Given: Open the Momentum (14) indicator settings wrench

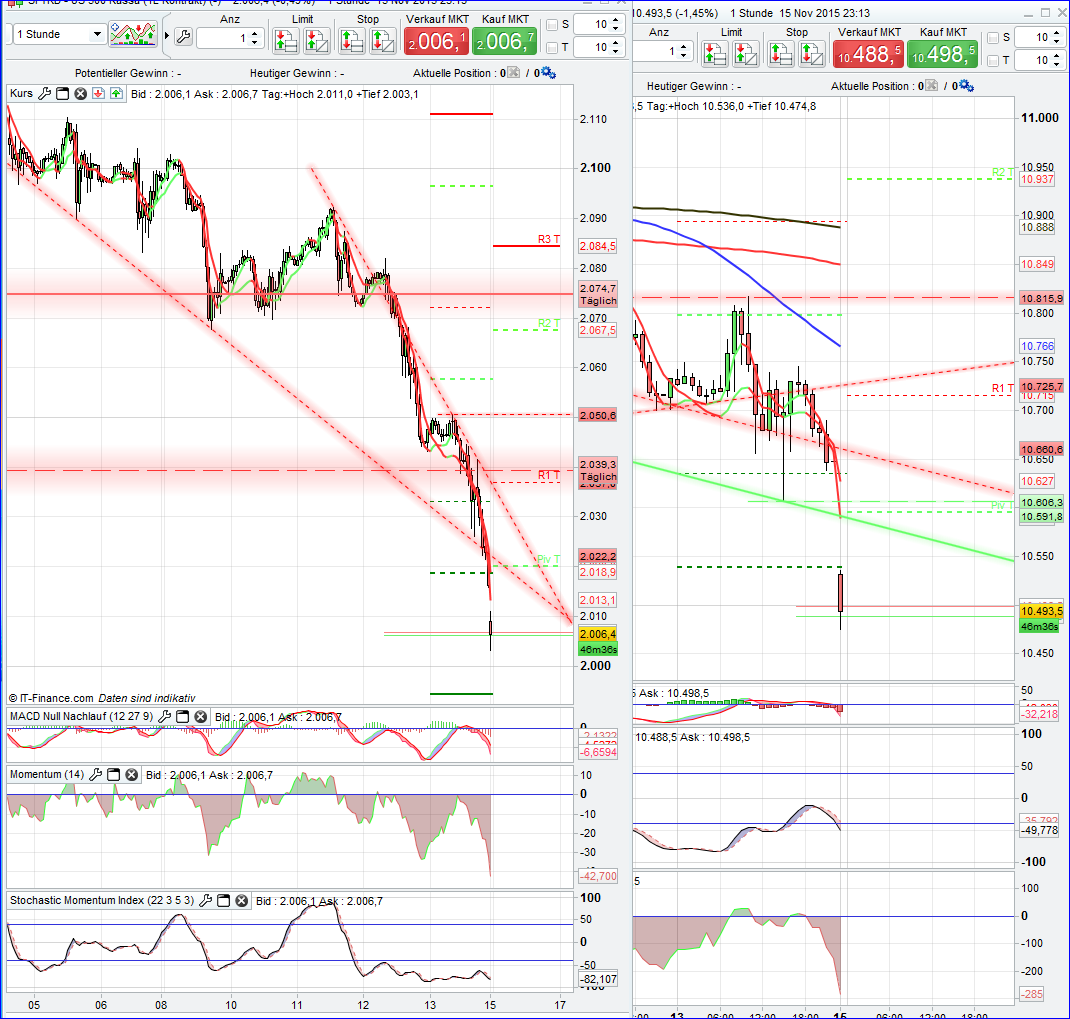Looking at the screenshot, I should [96, 774].
